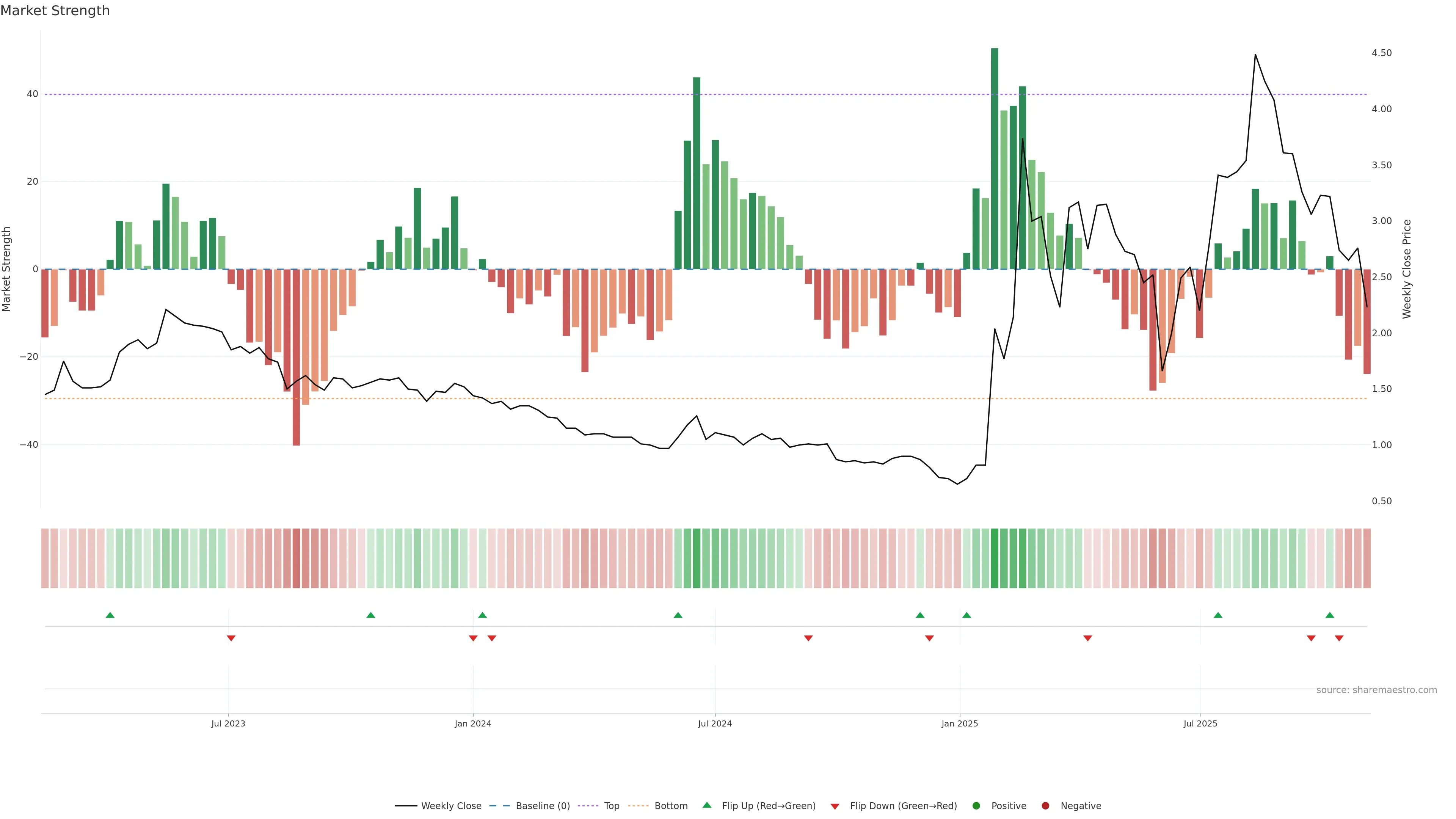Click the green Positive circle in legend
1456x819 pixels.
tap(976, 806)
